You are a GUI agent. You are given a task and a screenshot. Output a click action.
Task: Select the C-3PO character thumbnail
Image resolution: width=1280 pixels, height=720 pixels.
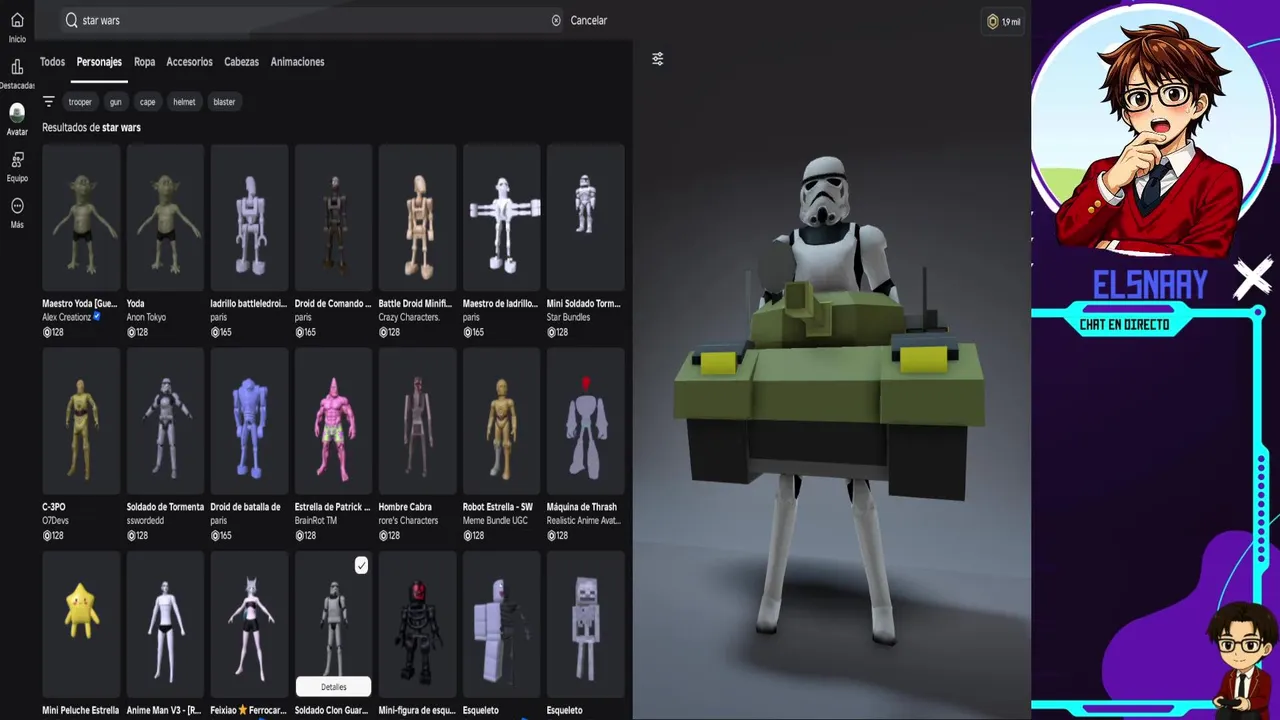click(x=81, y=422)
